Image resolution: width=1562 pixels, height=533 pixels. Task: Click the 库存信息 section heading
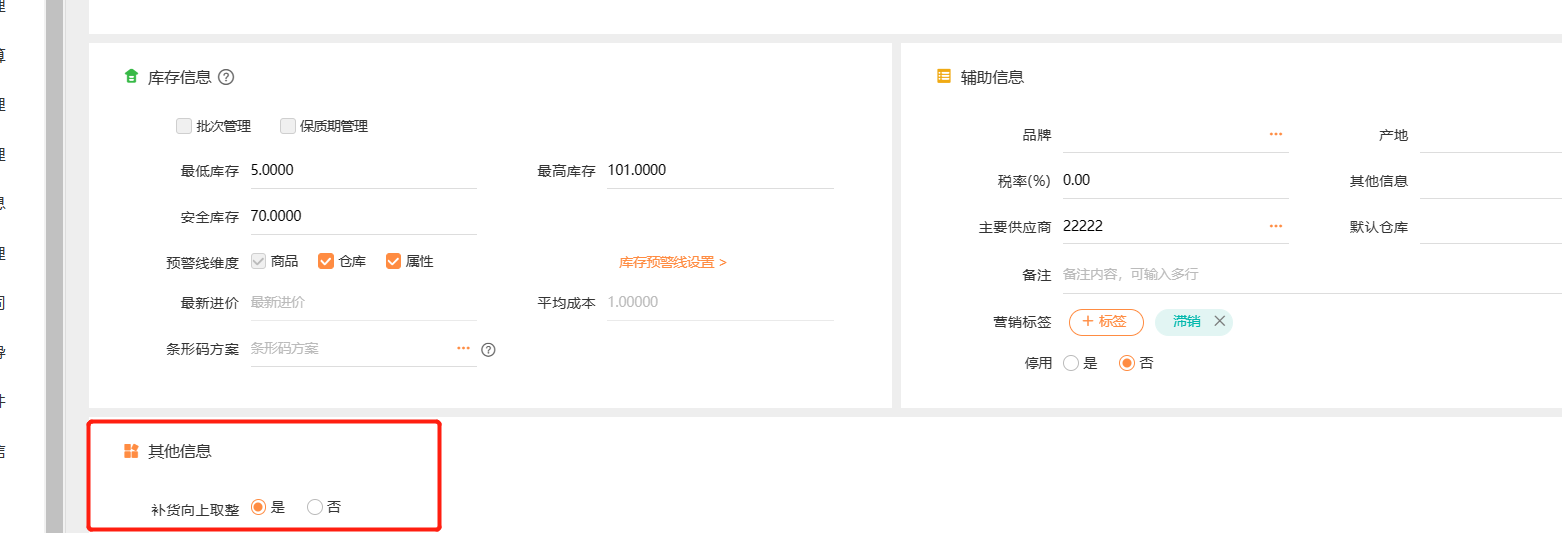(179, 77)
